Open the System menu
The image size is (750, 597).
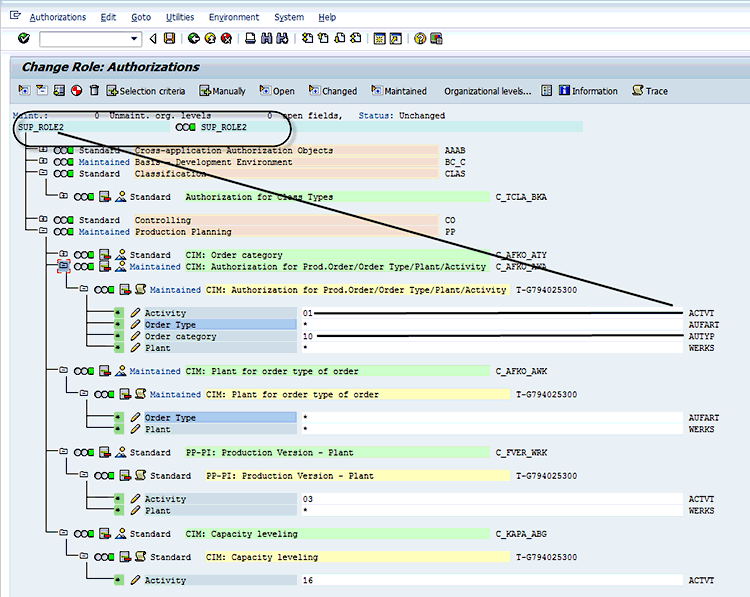pos(289,17)
